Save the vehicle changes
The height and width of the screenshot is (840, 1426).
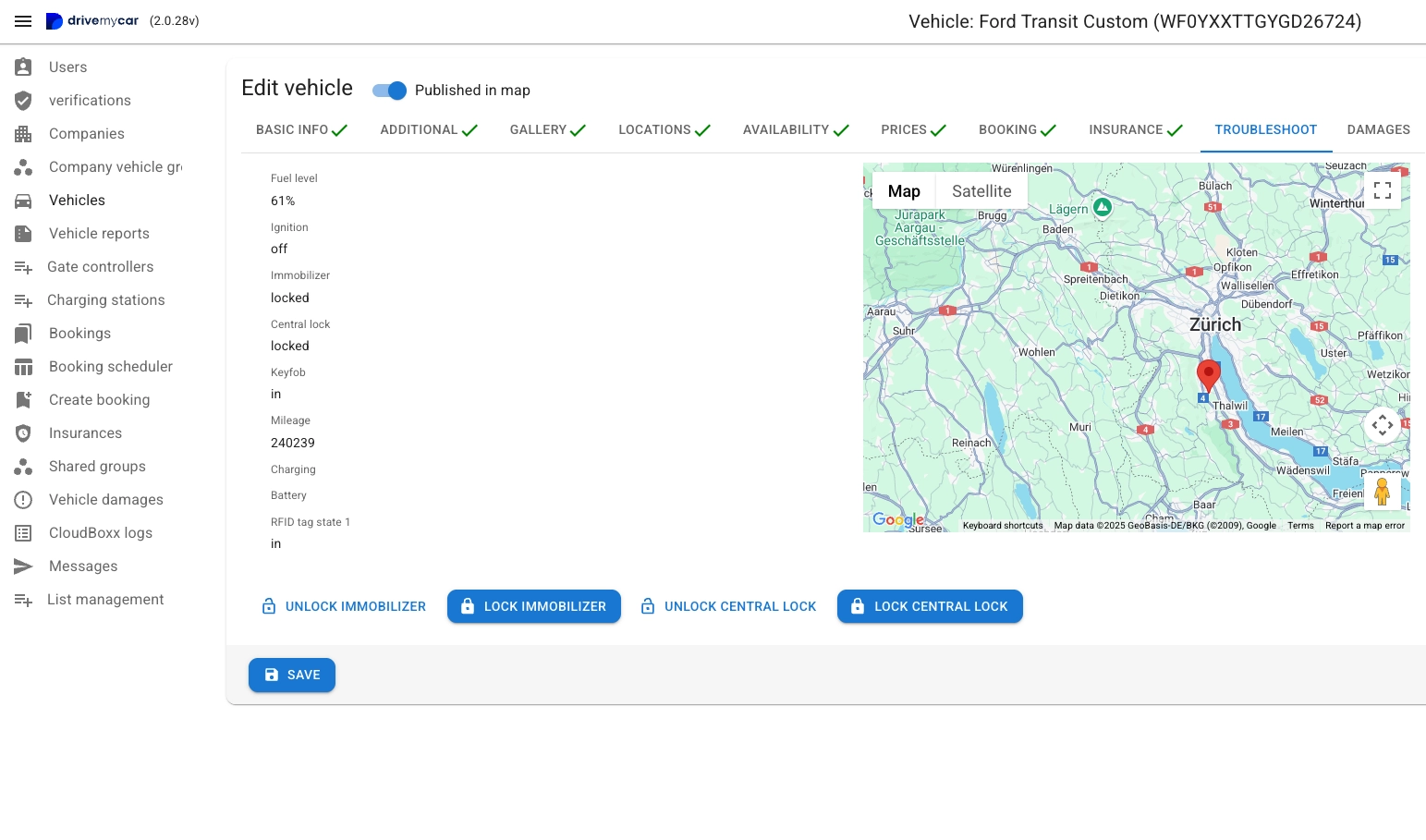pyautogui.click(x=291, y=676)
